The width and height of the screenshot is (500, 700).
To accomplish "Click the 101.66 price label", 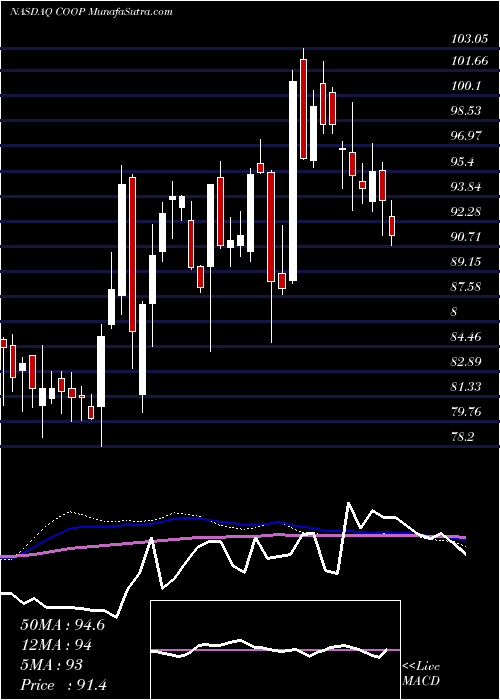I will (x=469, y=62).
